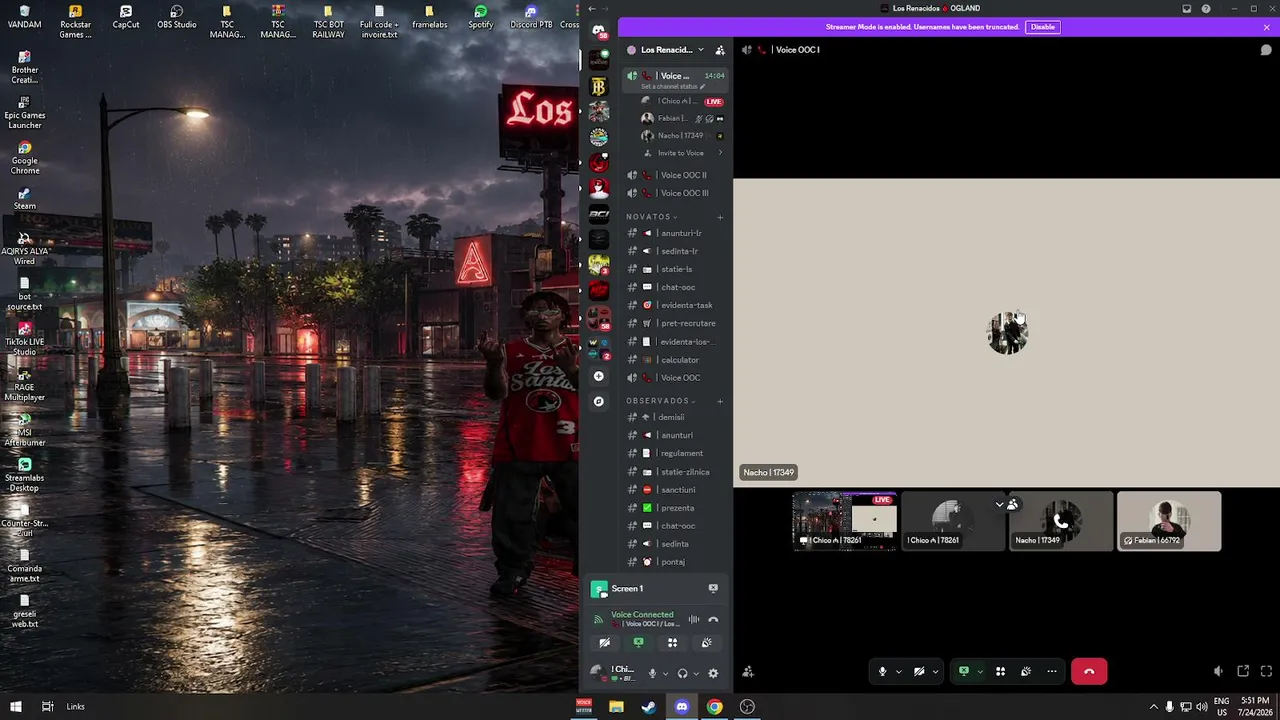
Task: Stop streaming Screen 1 icon
Action: (713, 588)
